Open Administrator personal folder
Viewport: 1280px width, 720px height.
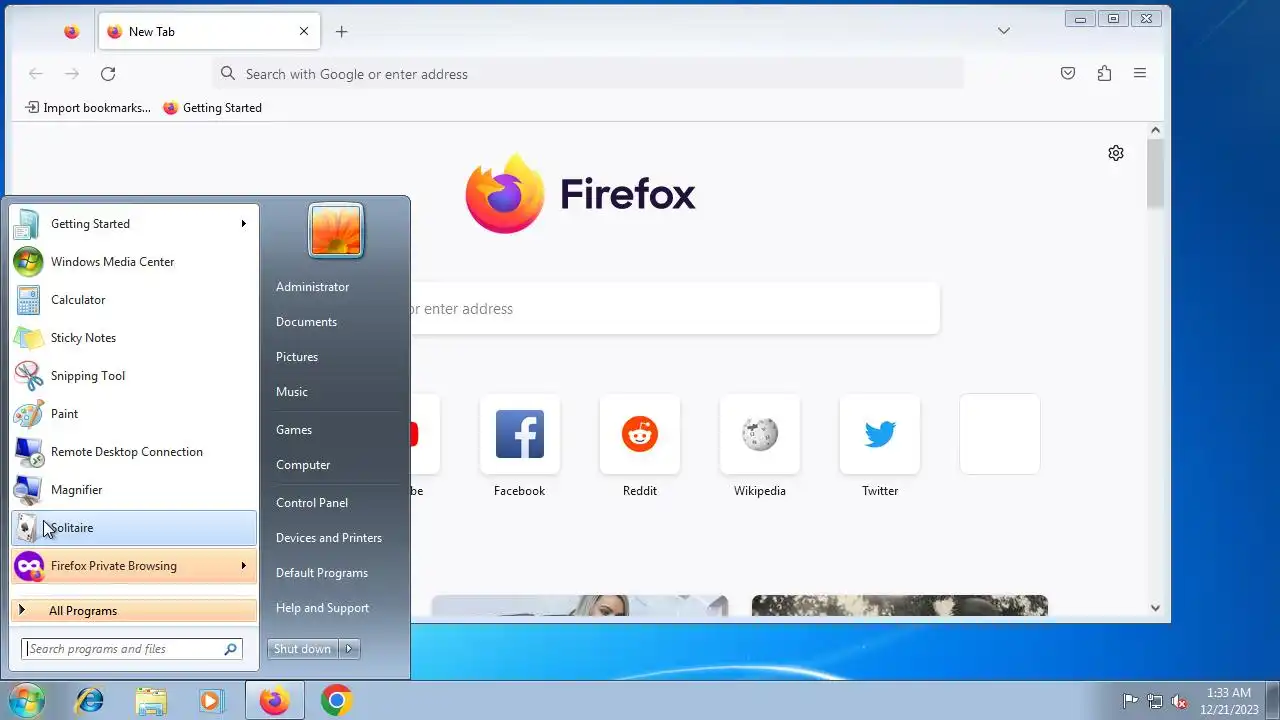[312, 287]
